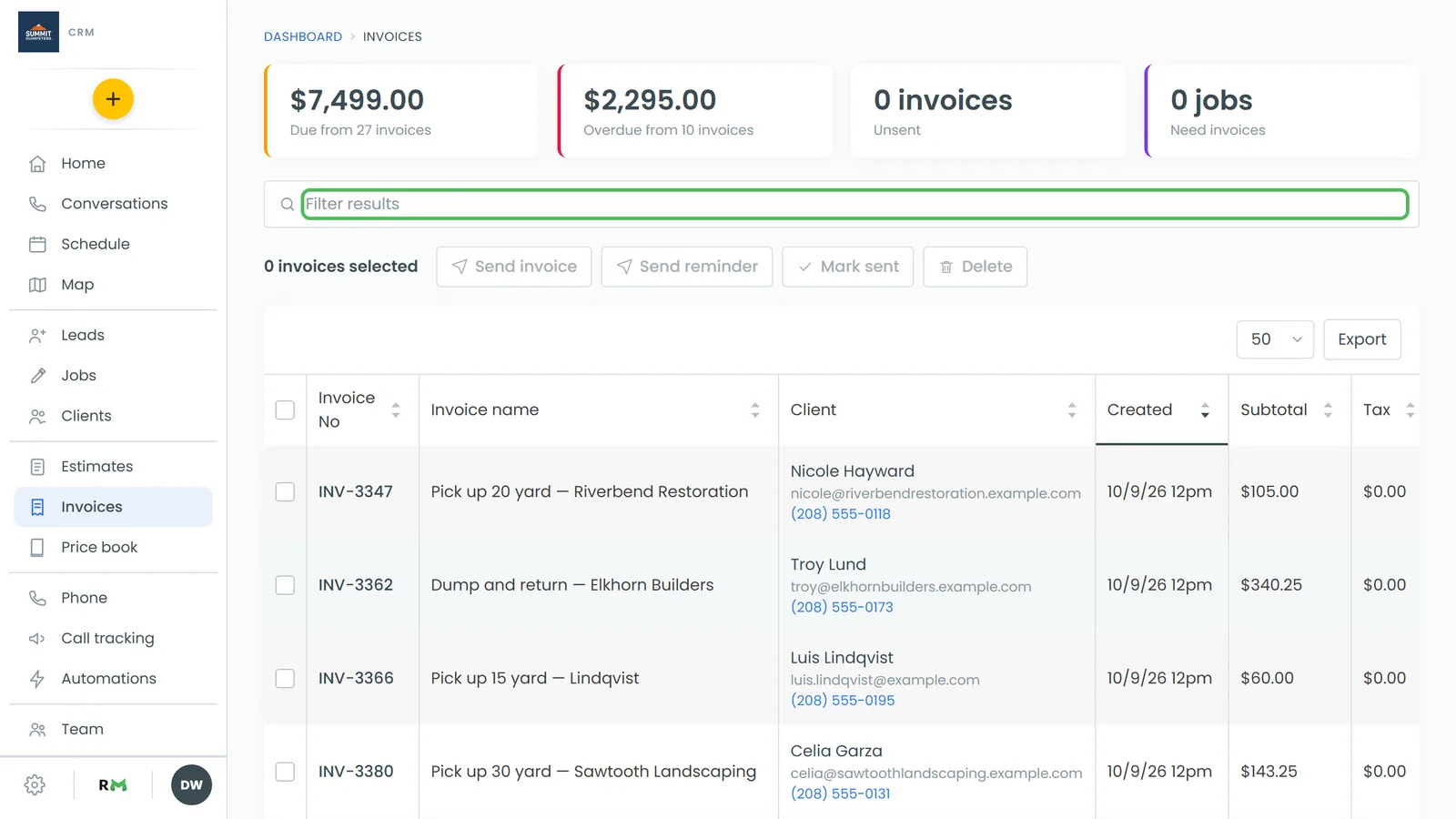Go to Call tracking
1456x819 pixels.
[x=113, y=638]
